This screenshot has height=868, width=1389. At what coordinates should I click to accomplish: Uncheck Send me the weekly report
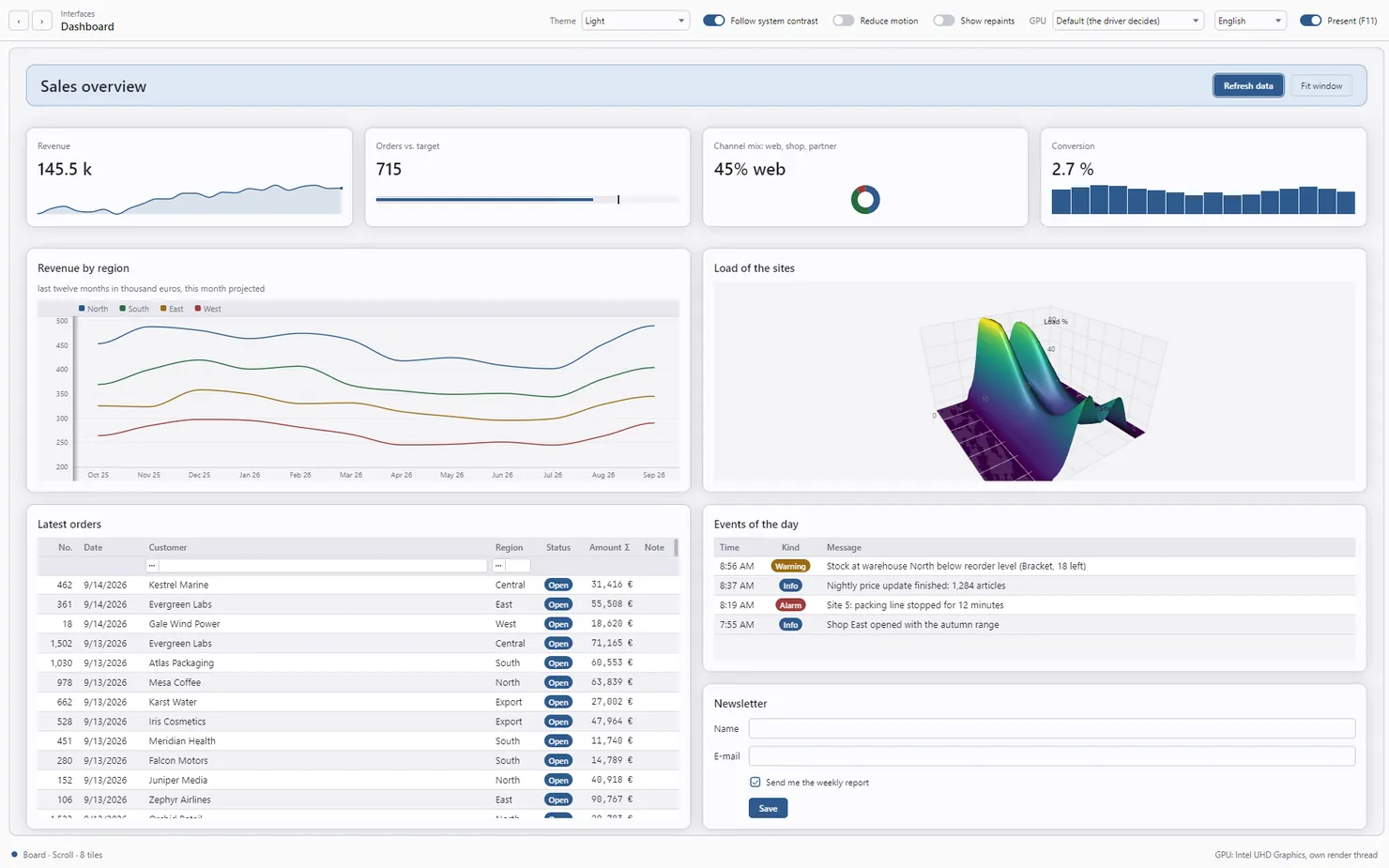point(756,783)
